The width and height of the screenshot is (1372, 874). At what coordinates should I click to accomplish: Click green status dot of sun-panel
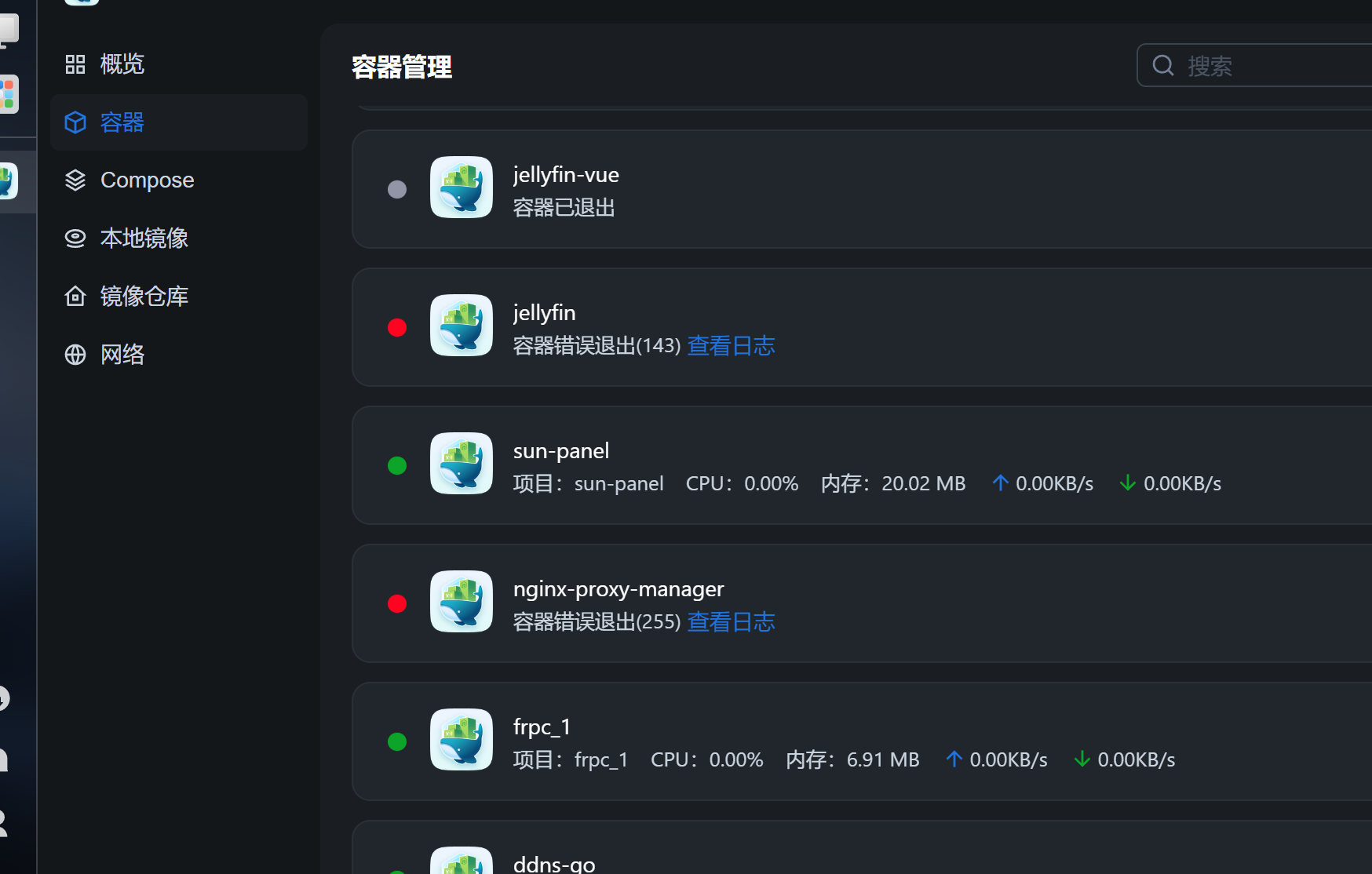point(397,465)
